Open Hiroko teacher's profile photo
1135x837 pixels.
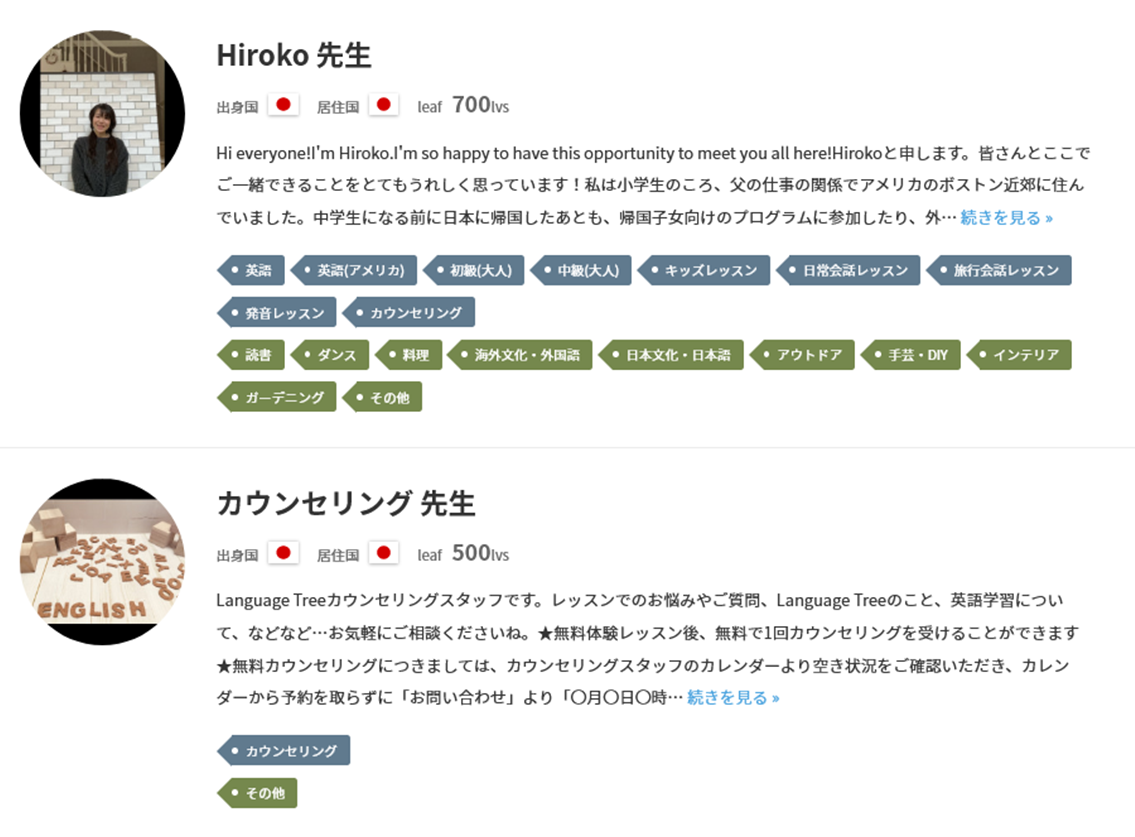tap(102, 114)
